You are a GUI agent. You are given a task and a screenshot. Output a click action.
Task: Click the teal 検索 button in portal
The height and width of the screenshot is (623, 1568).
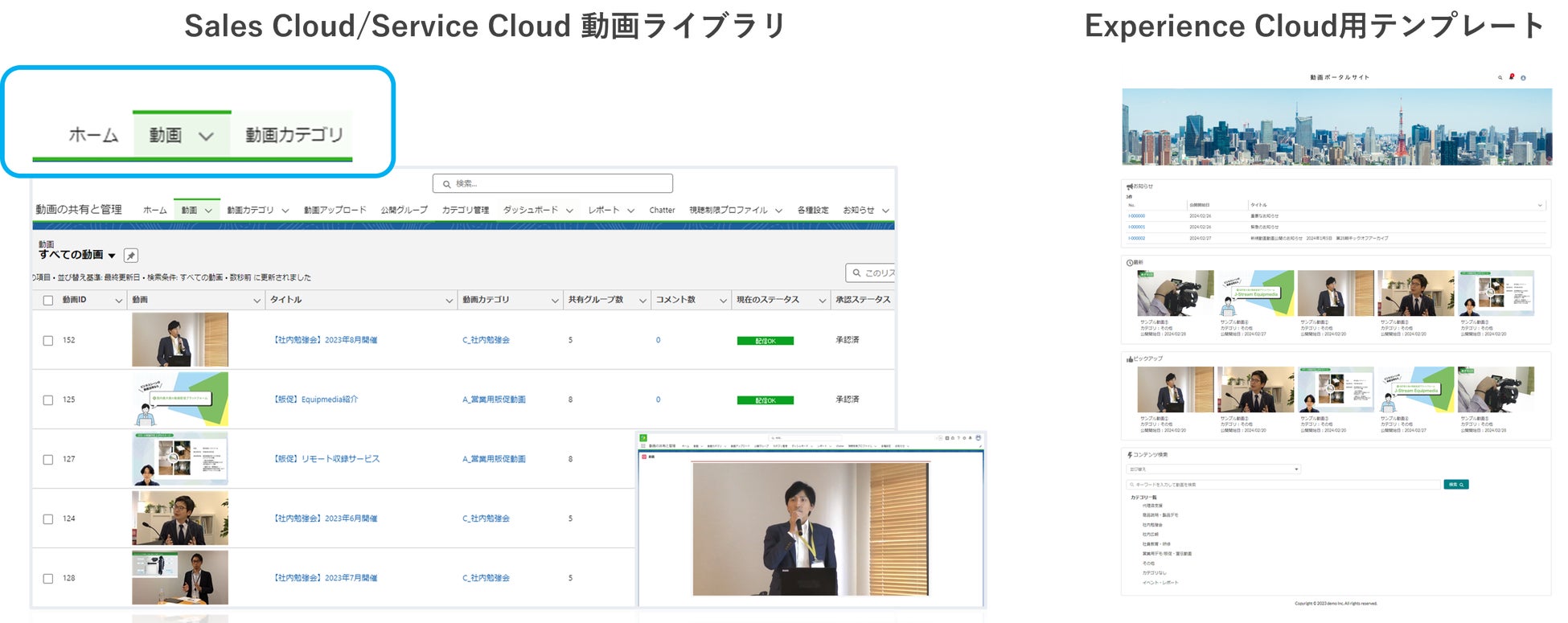click(x=1456, y=485)
